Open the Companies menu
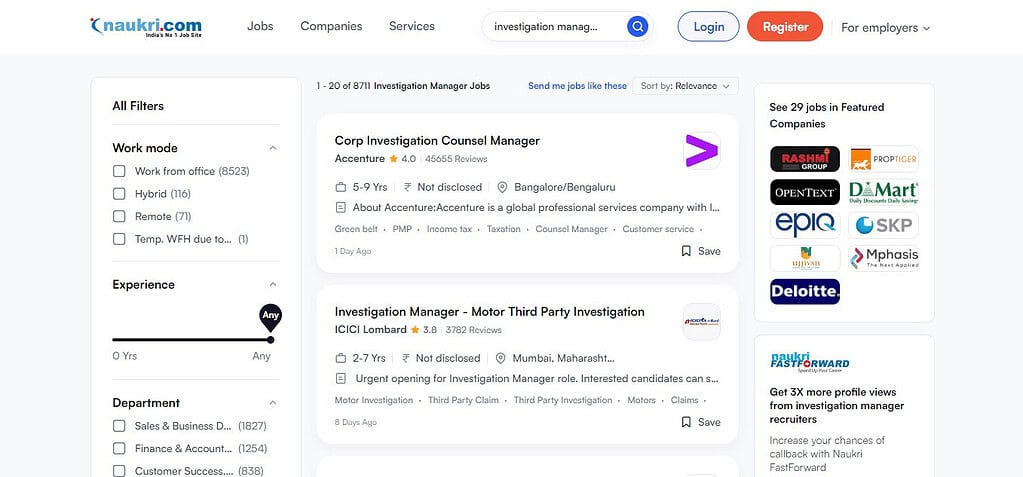Image resolution: width=1023 pixels, height=477 pixels. tap(331, 26)
